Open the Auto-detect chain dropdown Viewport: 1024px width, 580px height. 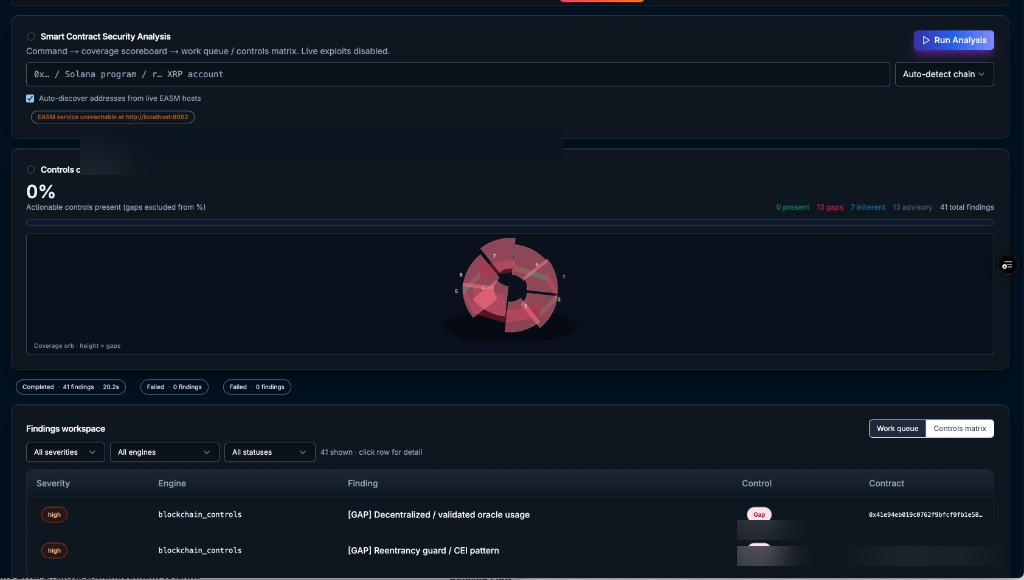coord(944,74)
